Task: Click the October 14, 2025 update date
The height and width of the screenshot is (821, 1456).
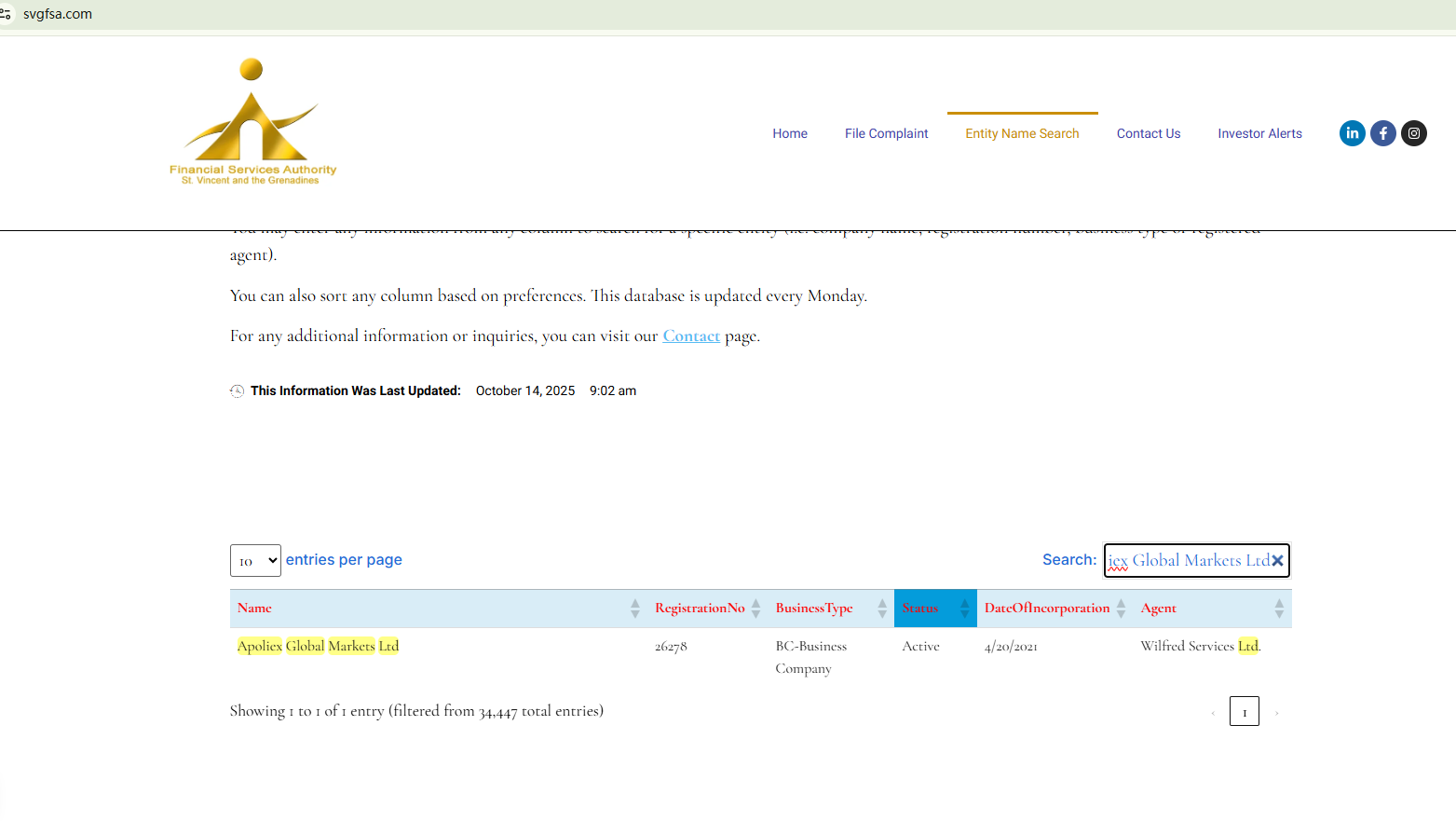Action: coord(525,390)
